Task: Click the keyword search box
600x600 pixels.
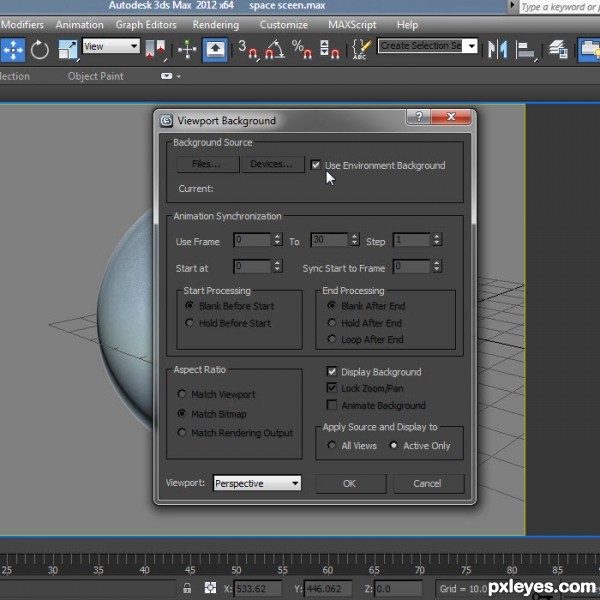Action: pos(559,7)
